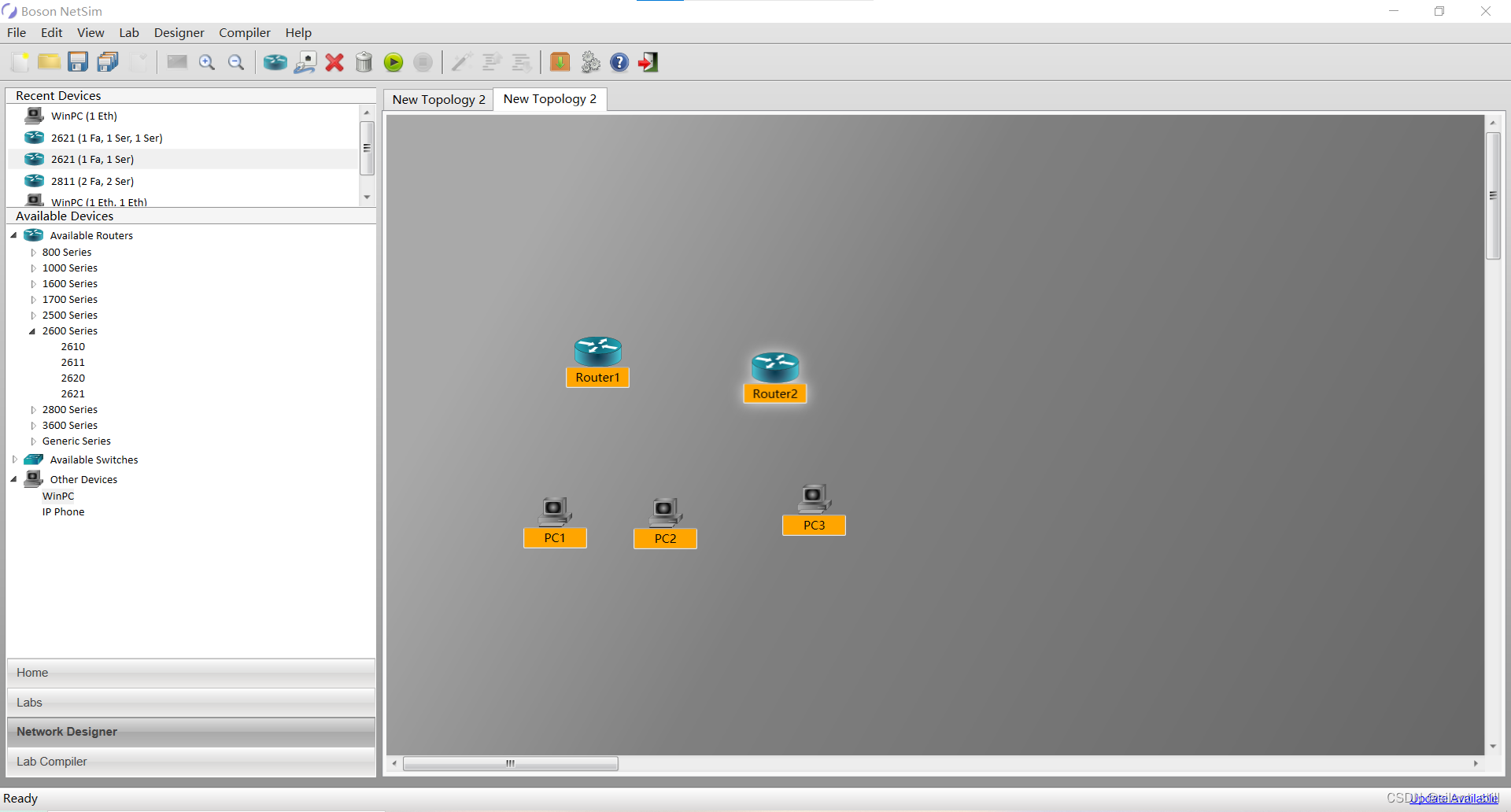Open the Designer menu
Viewport: 1511px width, 812px height.
(179, 32)
